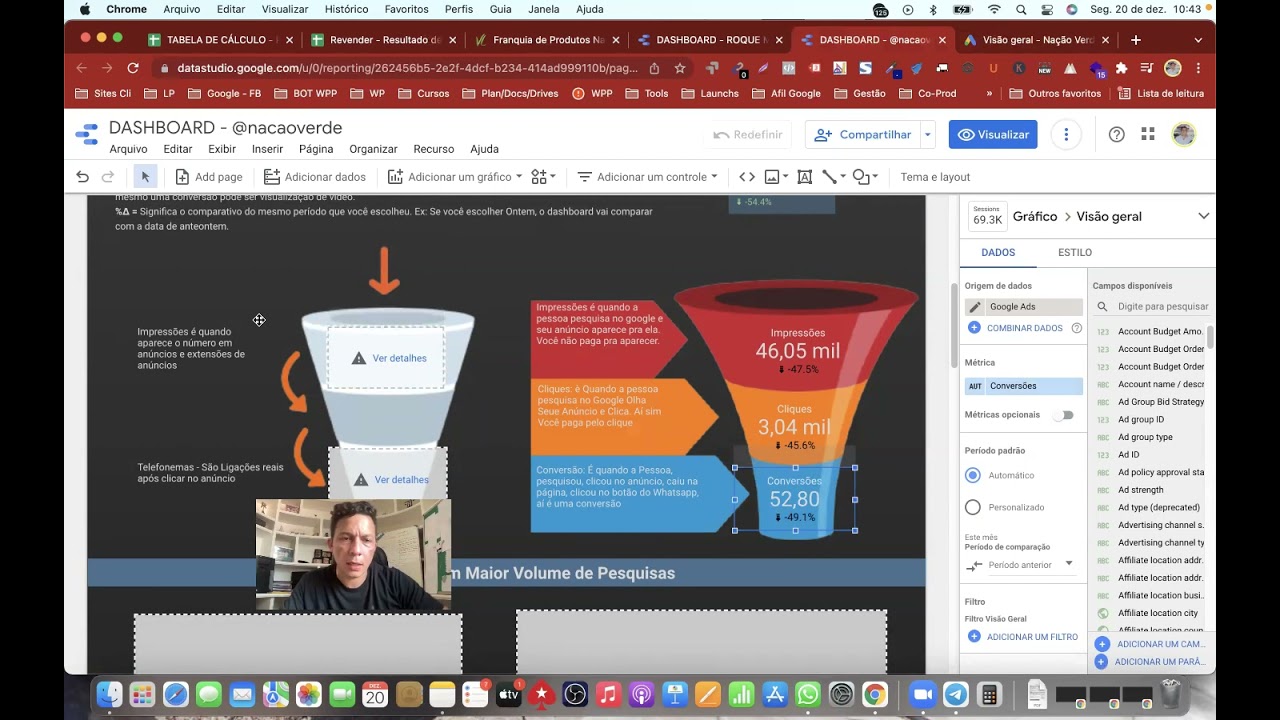This screenshot has height=720, width=1280.
Task: Choose the line drawing tool
Action: pyautogui.click(x=829, y=177)
